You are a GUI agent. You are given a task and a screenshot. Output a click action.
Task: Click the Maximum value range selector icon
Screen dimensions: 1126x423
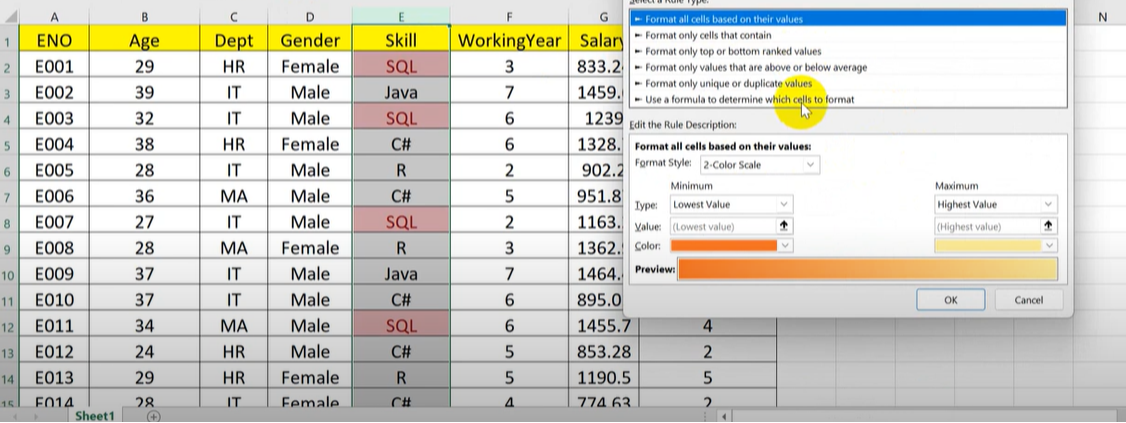[x=1048, y=227]
